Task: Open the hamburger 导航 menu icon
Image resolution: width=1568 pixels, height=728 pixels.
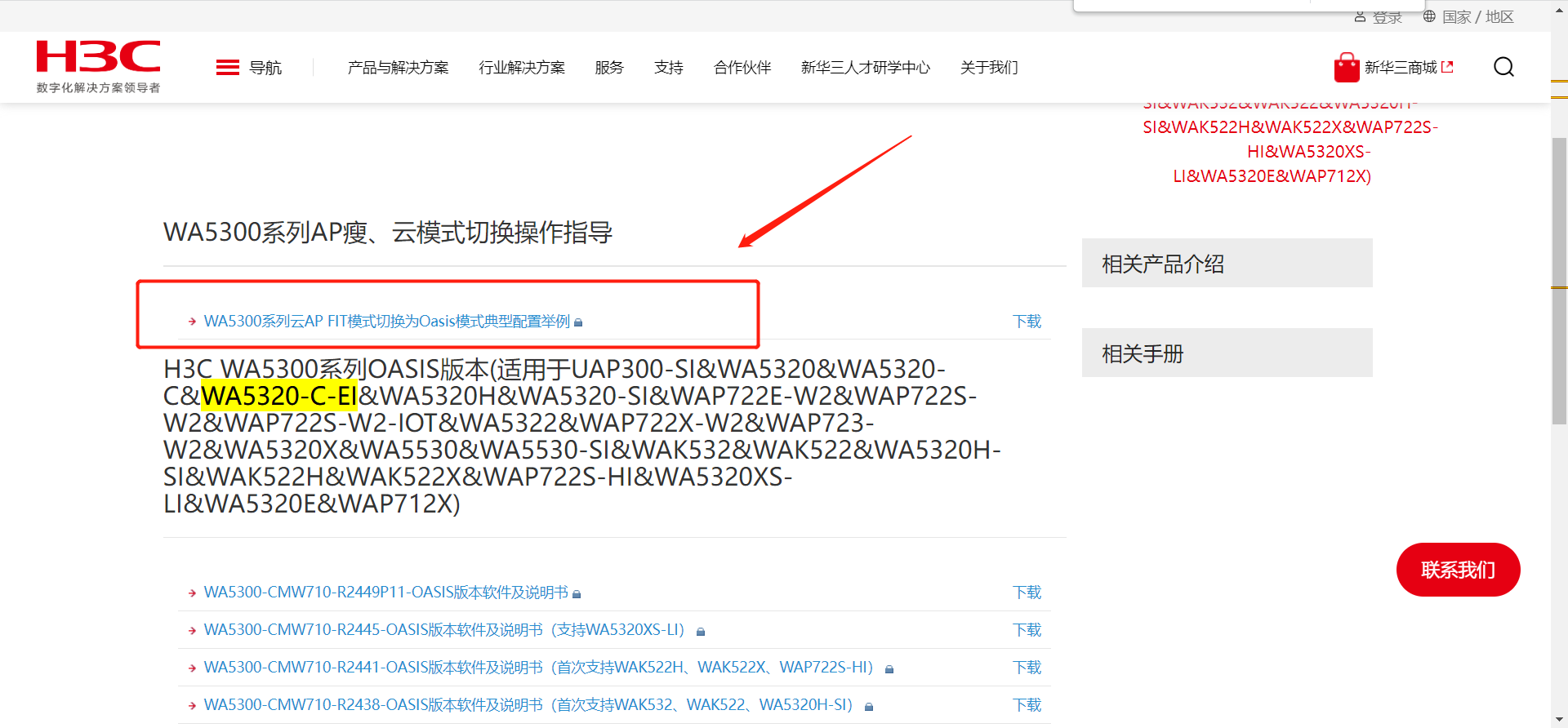Action: tap(227, 67)
